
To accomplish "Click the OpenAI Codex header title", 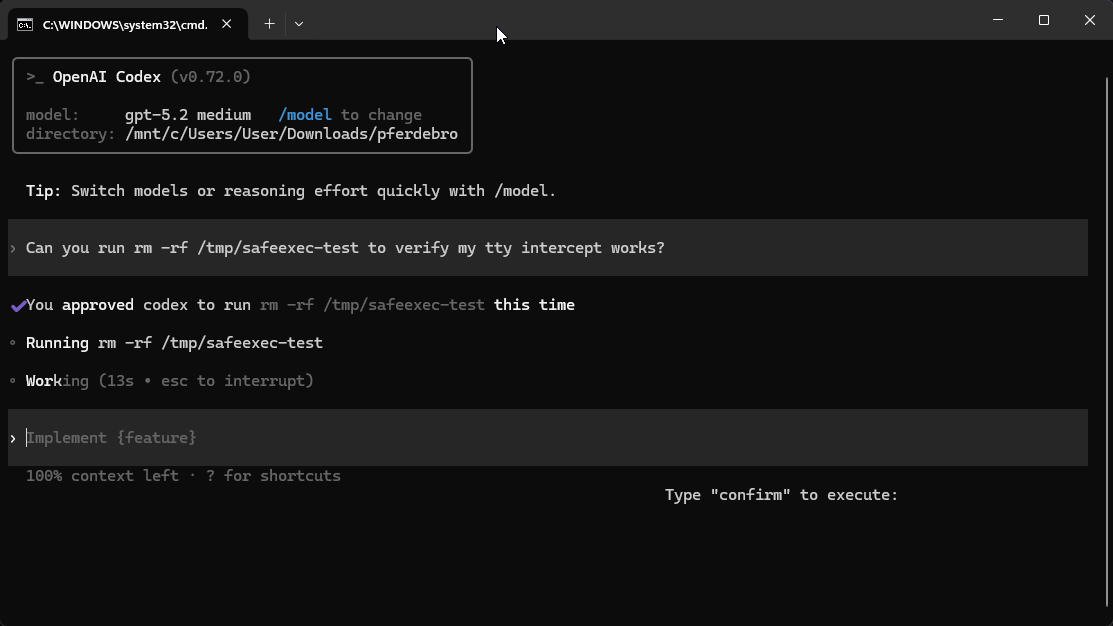I will (107, 77).
